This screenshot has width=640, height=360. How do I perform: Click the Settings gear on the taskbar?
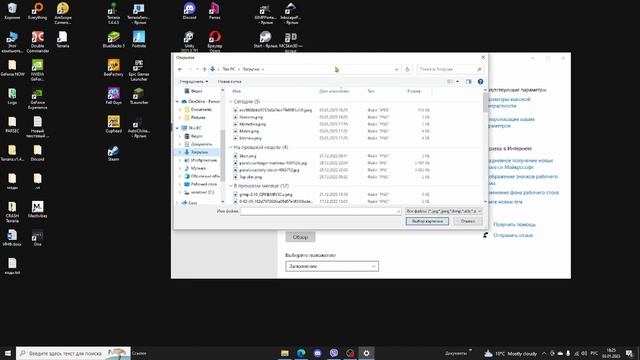pyautogui.click(x=367, y=353)
